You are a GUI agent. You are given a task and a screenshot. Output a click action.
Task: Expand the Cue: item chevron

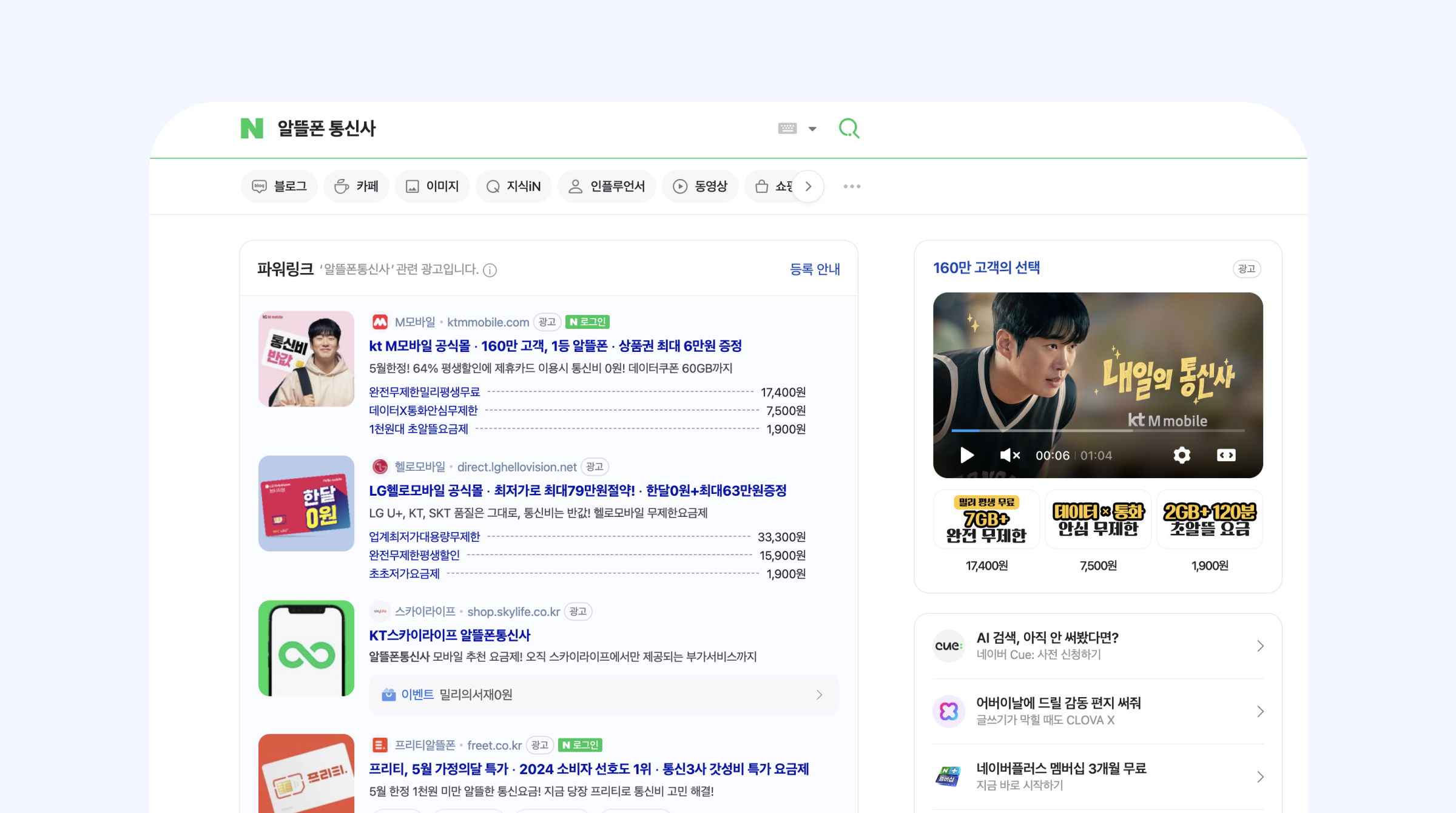(1260, 646)
